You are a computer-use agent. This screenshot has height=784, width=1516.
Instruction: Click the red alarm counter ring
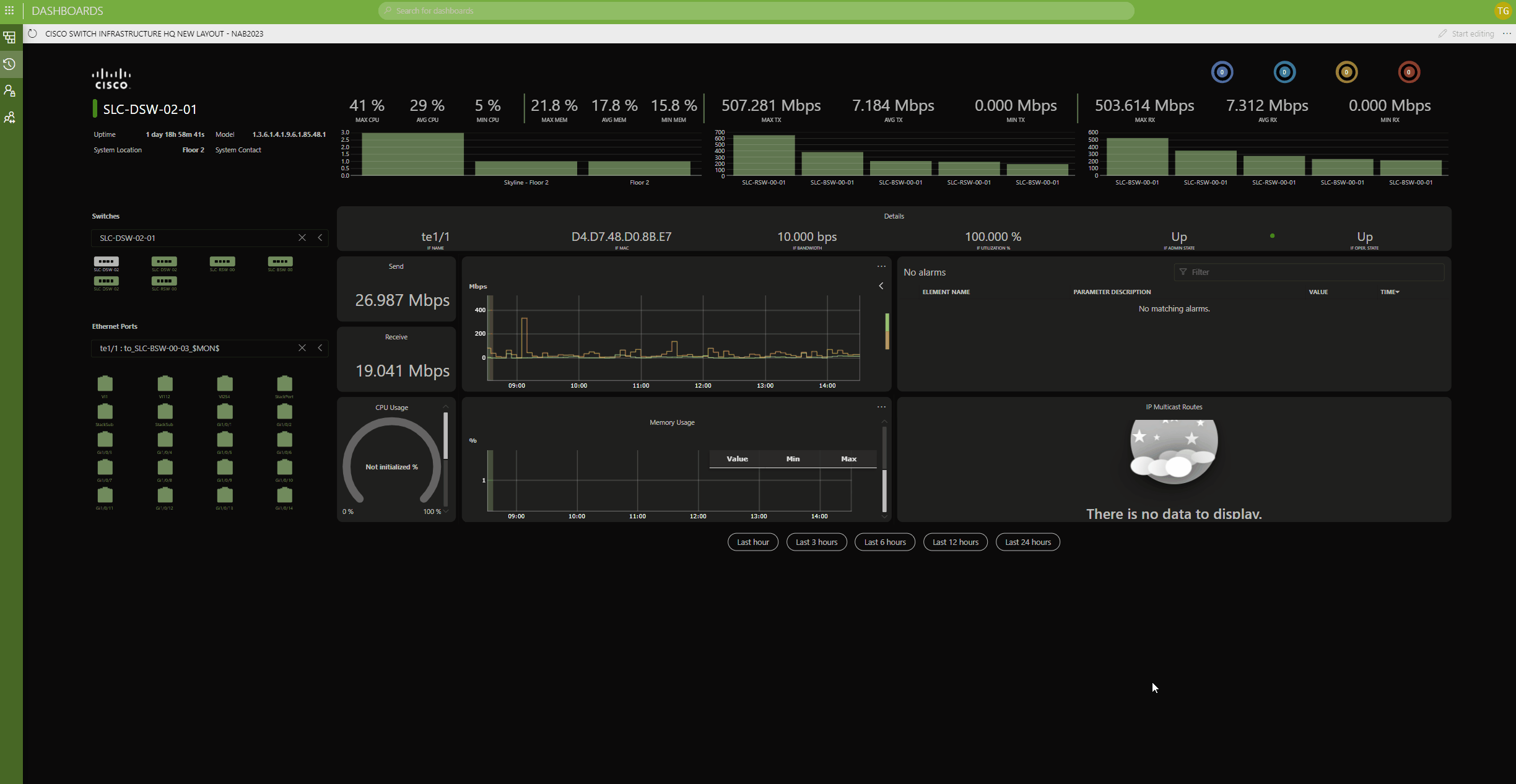tap(1409, 72)
